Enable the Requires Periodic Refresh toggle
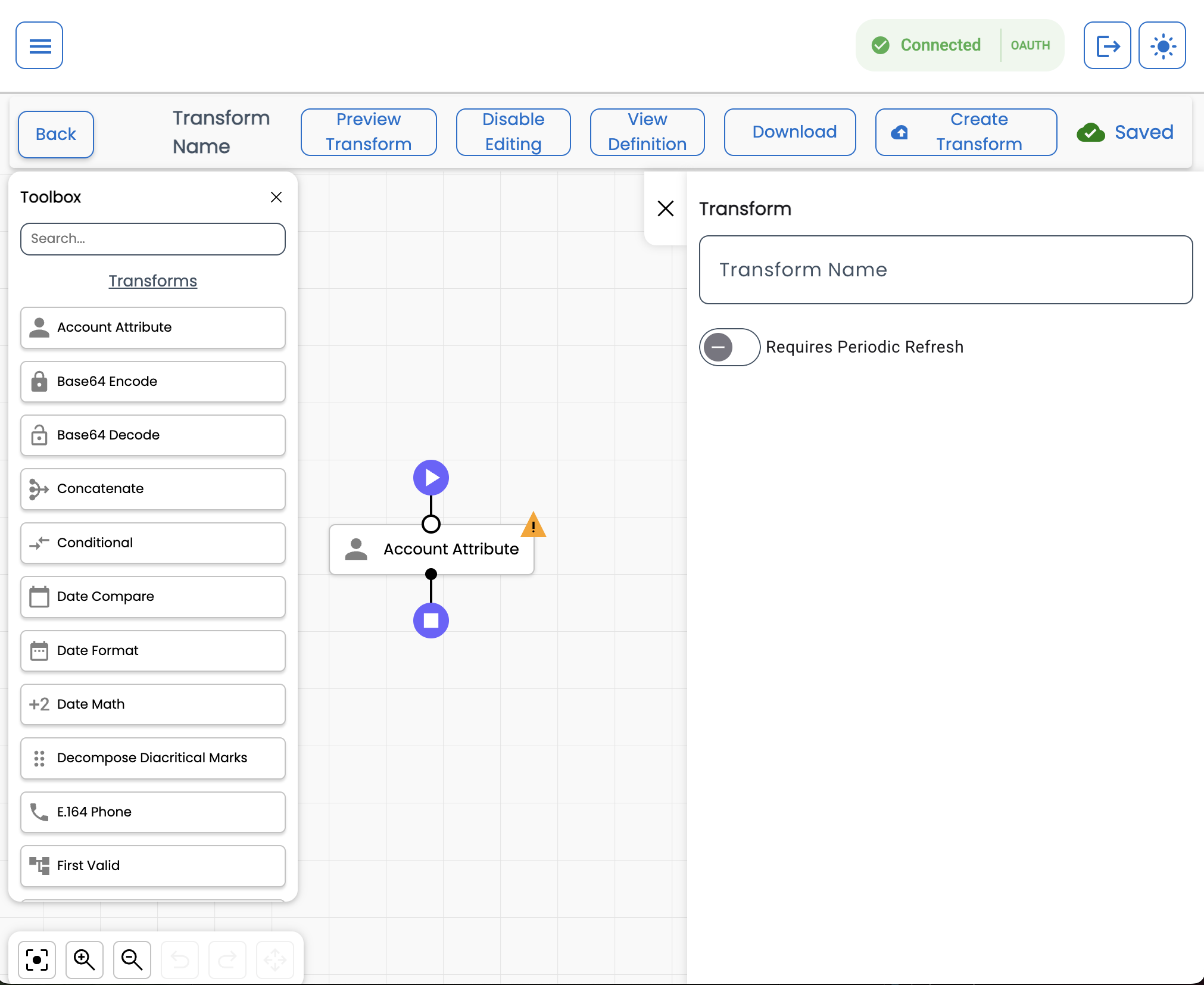1204x985 pixels. [x=729, y=347]
